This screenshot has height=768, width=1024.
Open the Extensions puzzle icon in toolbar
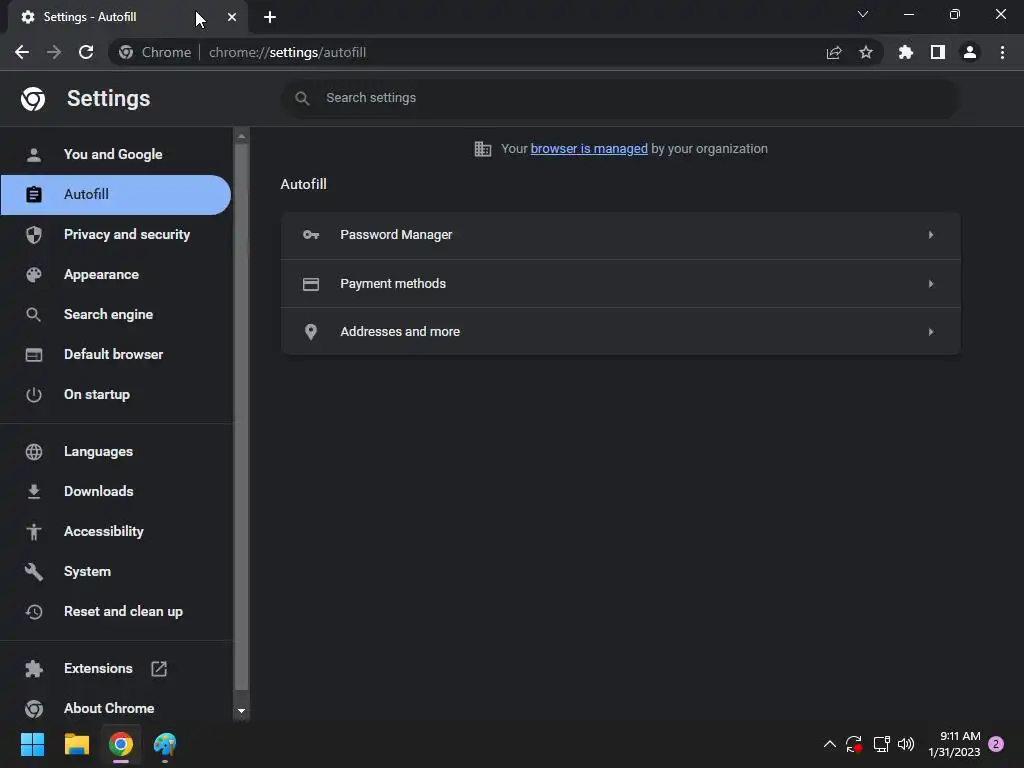tap(906, 52)
